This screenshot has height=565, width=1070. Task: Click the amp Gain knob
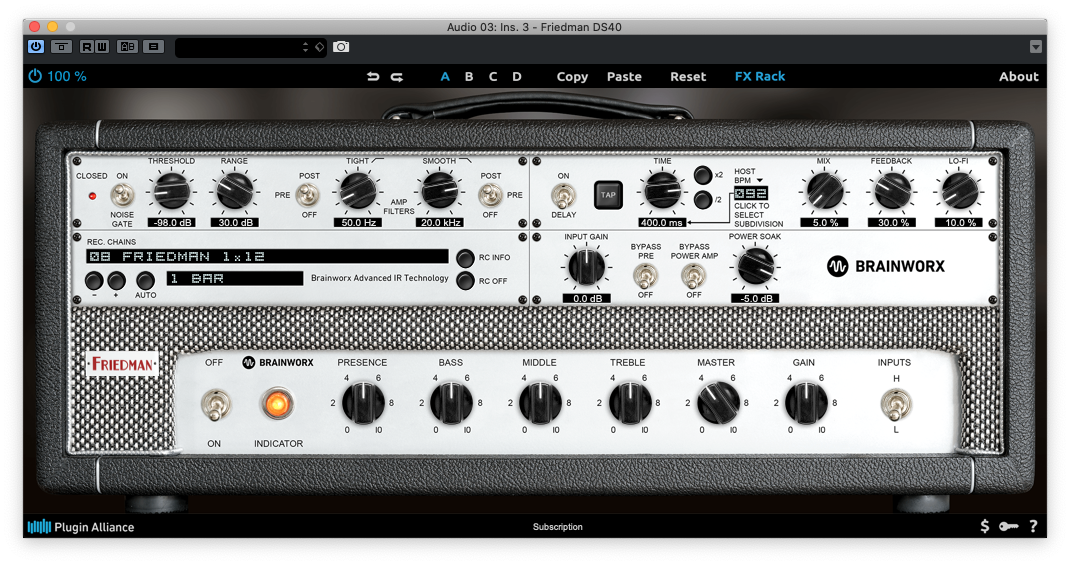point(807,403)
